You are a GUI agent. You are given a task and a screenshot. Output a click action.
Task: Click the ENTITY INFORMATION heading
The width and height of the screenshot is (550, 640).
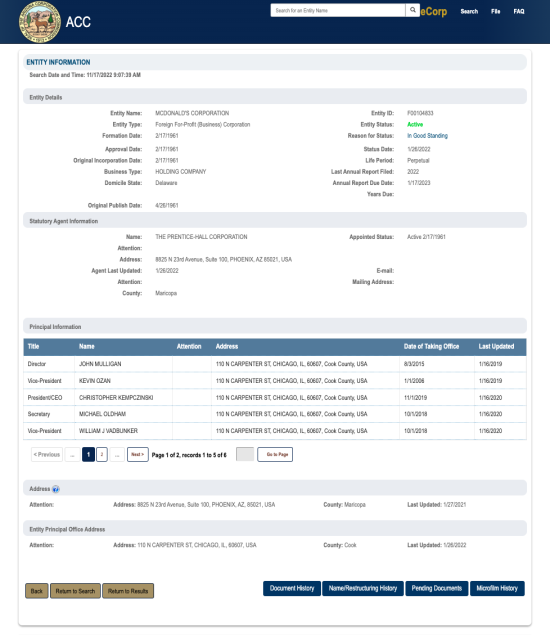coord(58,62)
